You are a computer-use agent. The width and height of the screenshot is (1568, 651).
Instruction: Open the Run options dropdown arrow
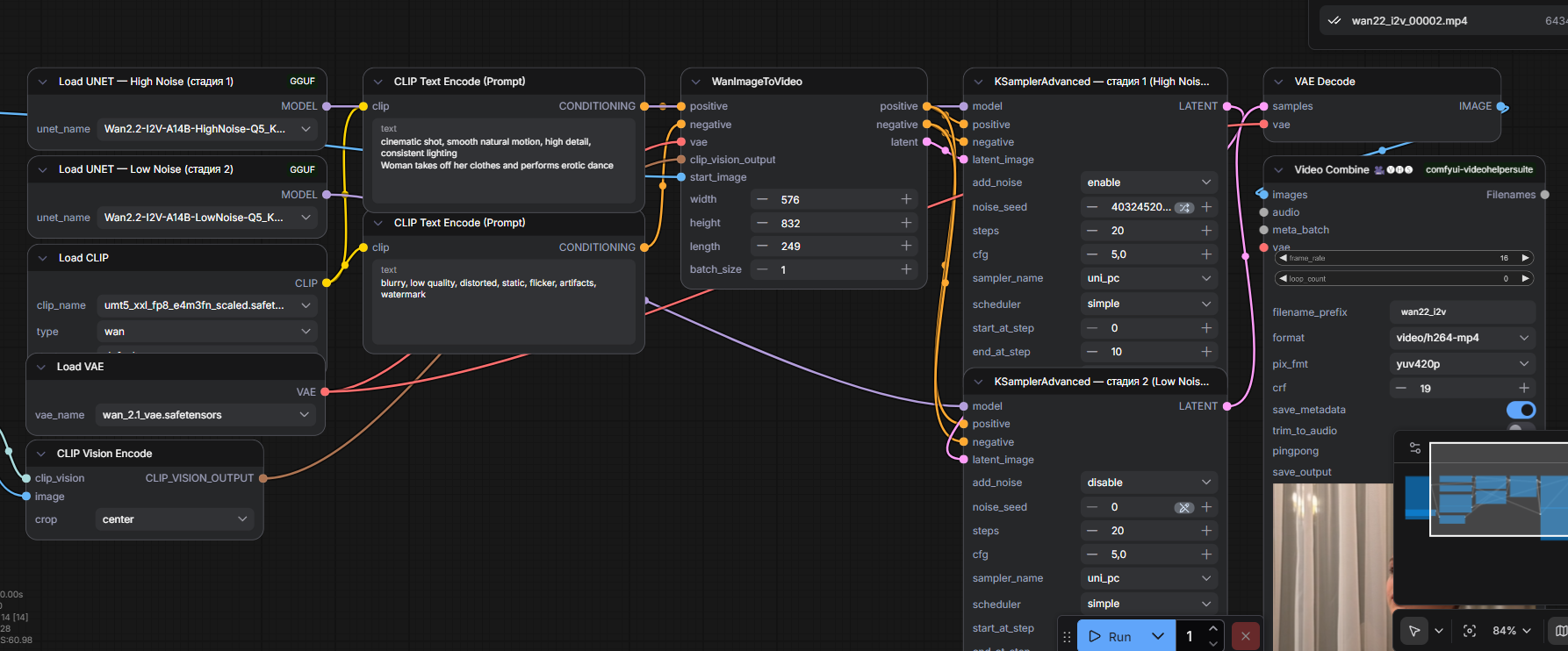pyautogui.click(x=1158, y=636)
